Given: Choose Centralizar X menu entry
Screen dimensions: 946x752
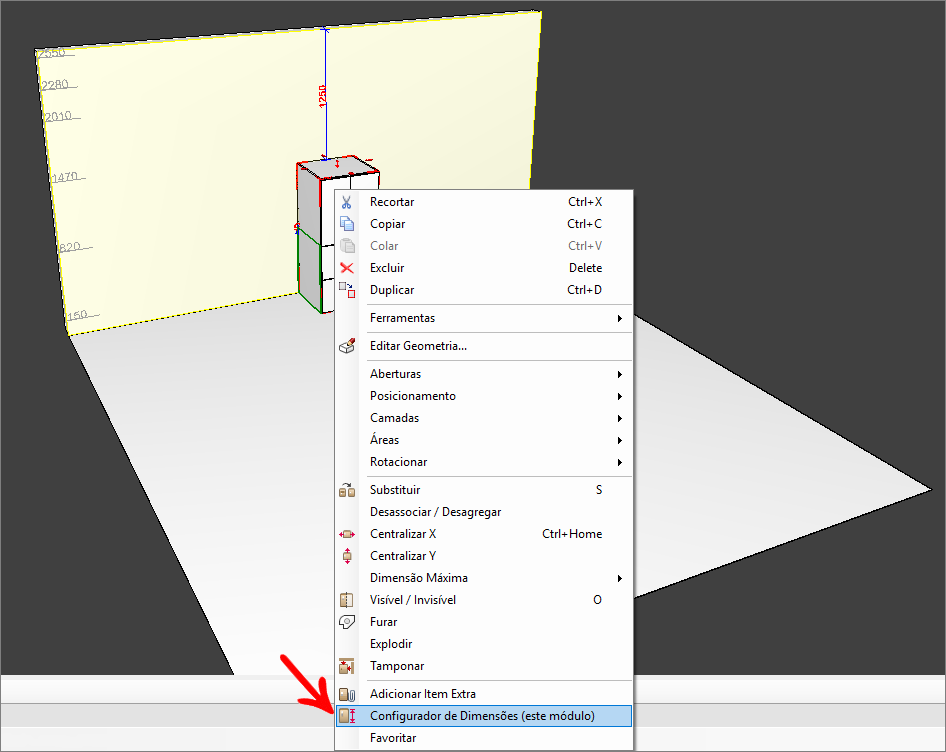Looking at the screenshot, I should [x=484, y=534].
